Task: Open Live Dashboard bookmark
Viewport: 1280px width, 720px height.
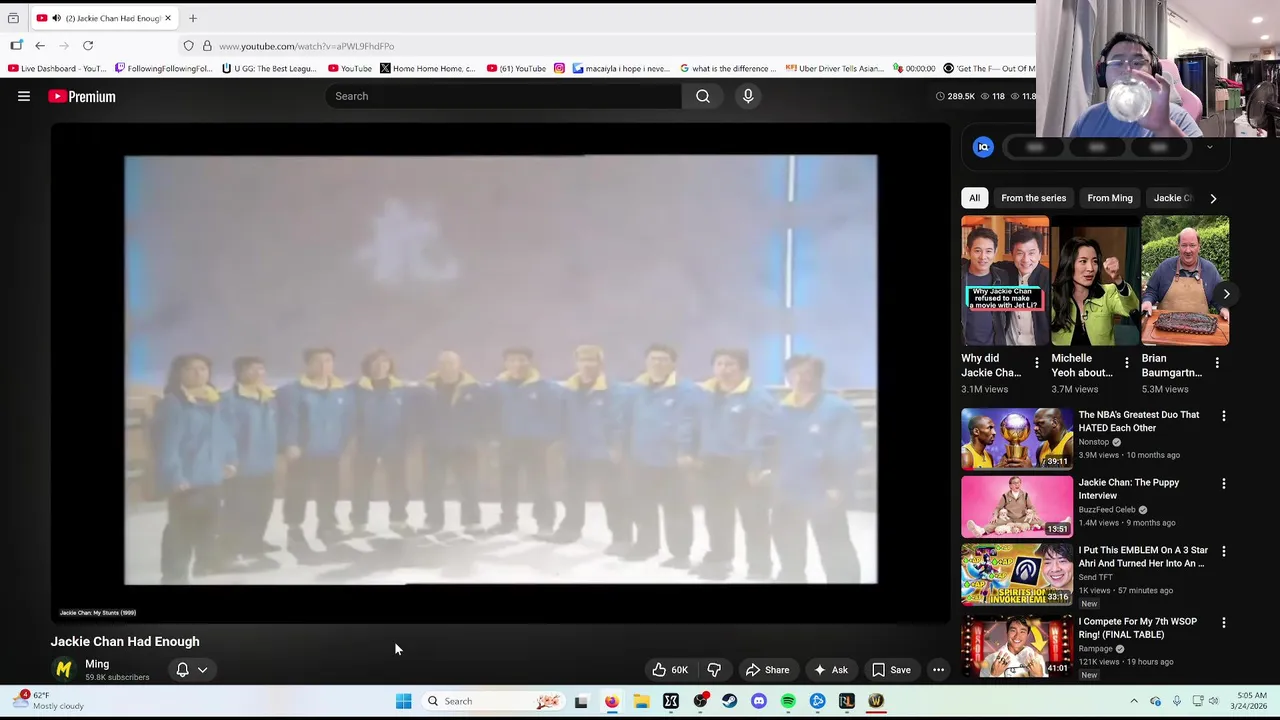Action: [x=55, y=68]
